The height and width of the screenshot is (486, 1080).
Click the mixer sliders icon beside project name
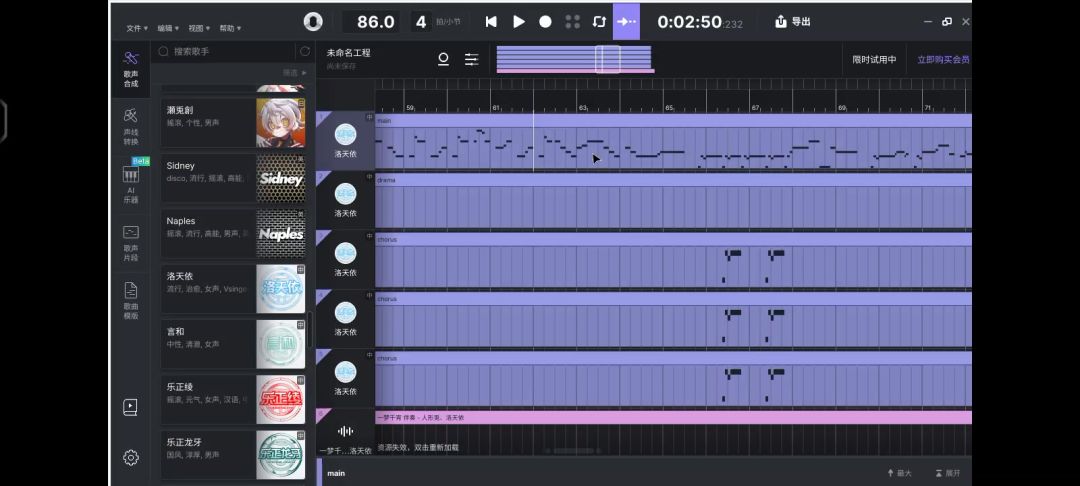pos(471,60)
